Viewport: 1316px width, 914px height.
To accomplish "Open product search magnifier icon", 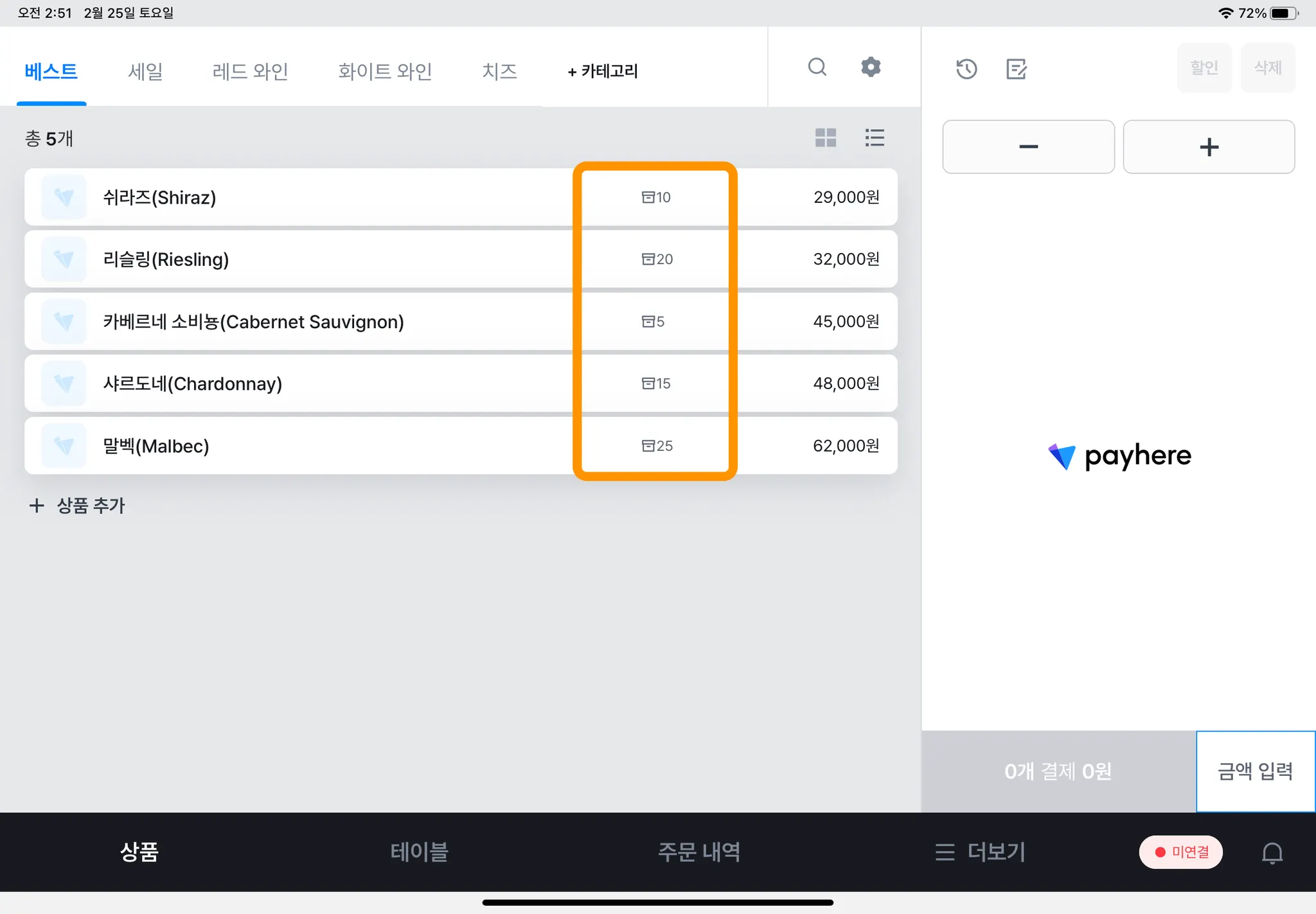I will click(817, 67).
